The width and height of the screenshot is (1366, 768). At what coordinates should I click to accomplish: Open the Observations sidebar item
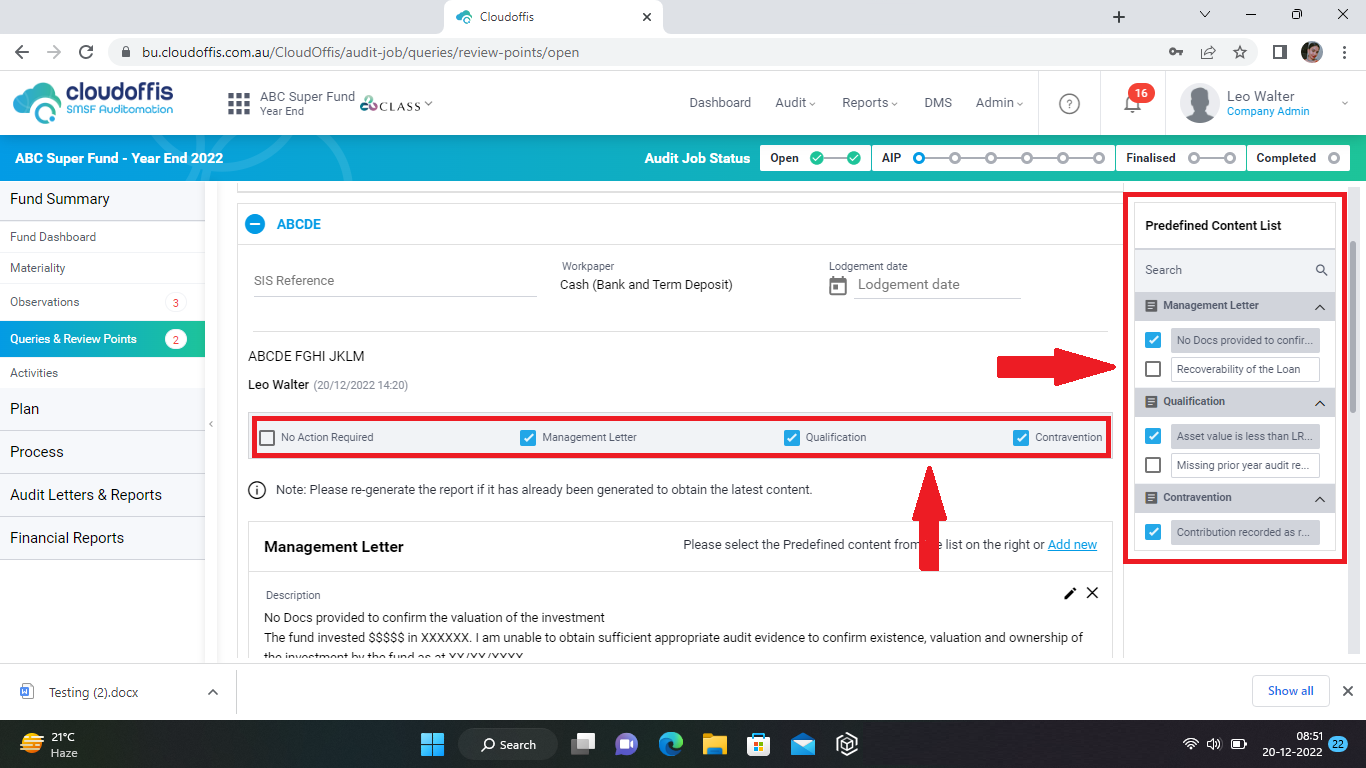click(45, 302)
